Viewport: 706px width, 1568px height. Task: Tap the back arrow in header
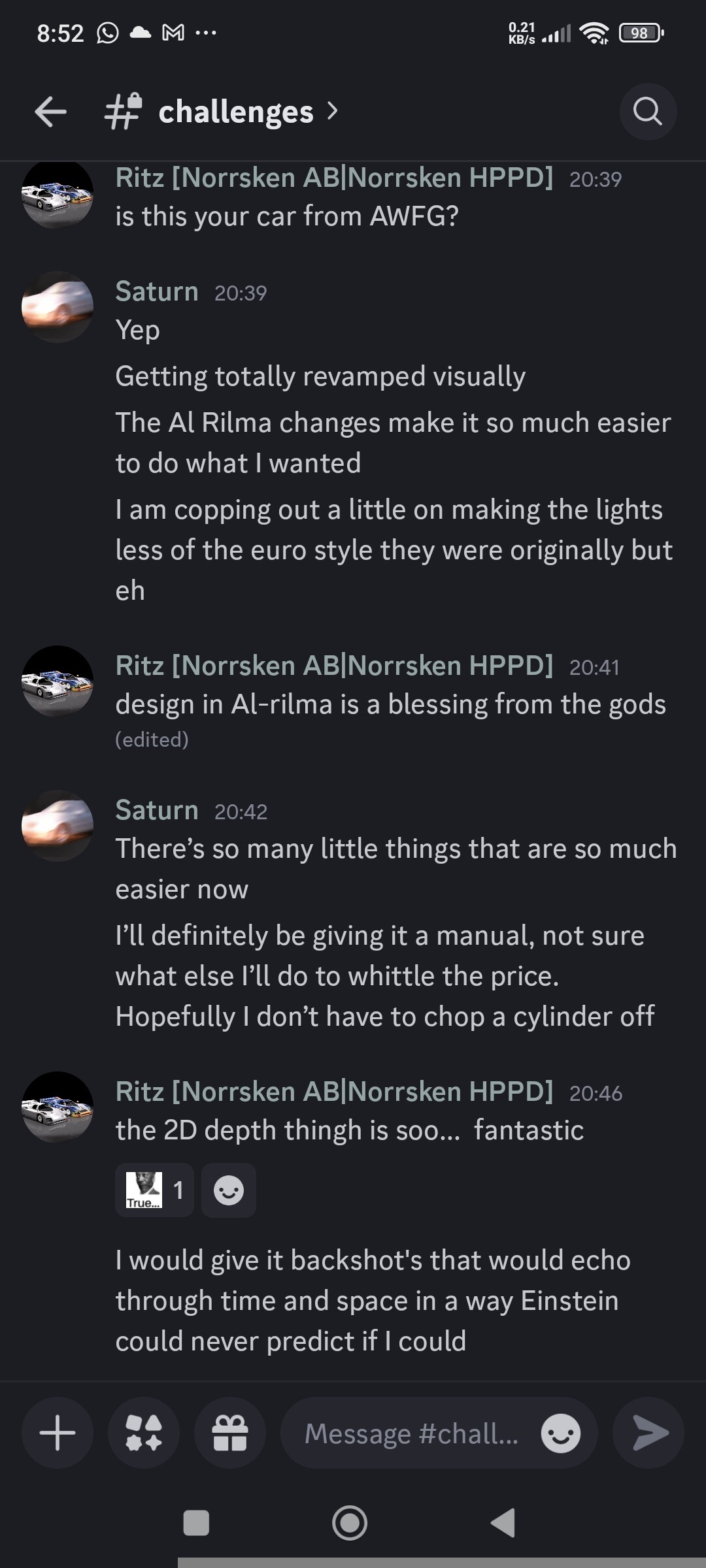pos(50,112)
